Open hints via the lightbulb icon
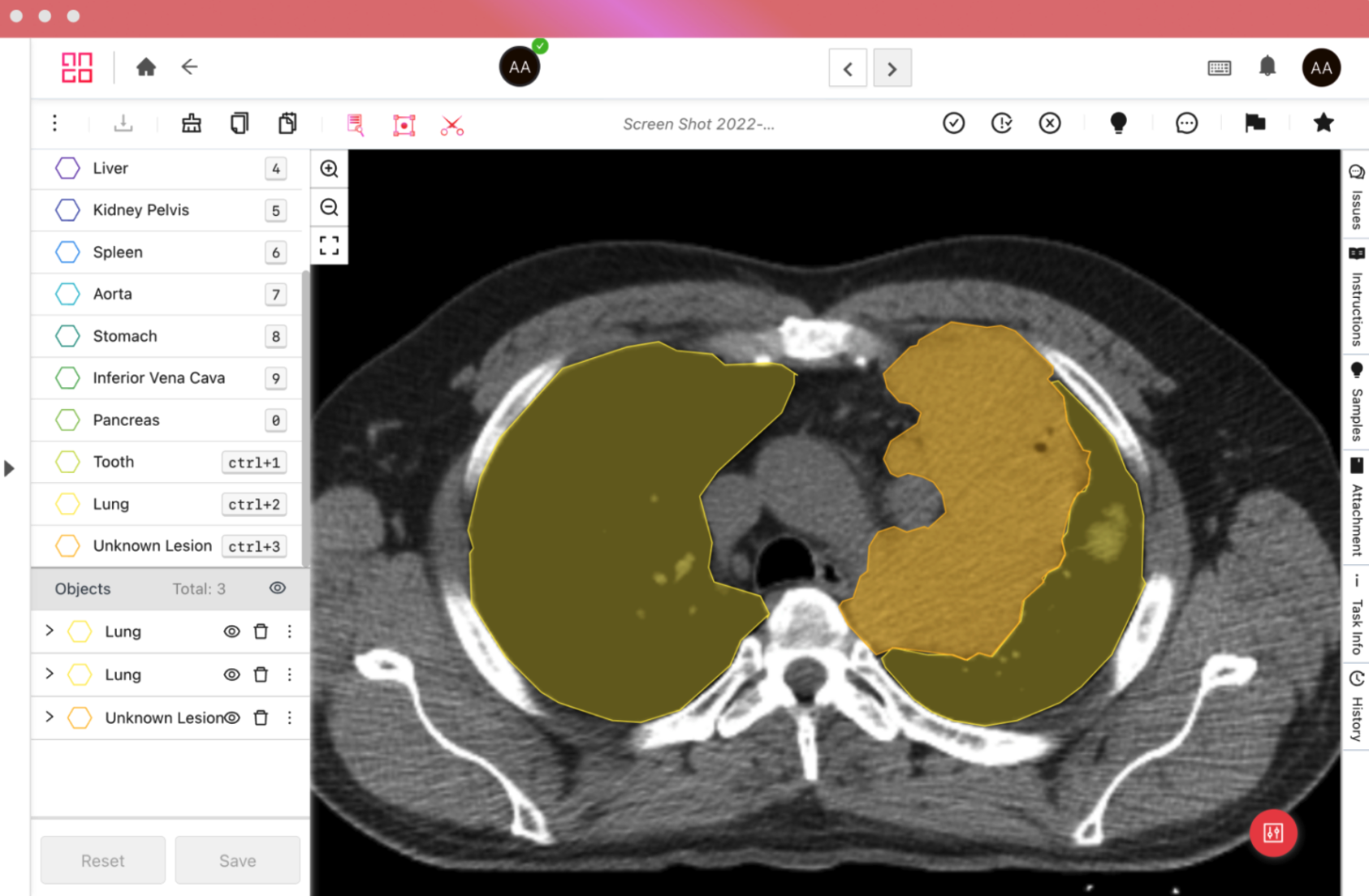Image resolution: width=1369 pixels, height=896 pixels. click(x=1119, y=123)
